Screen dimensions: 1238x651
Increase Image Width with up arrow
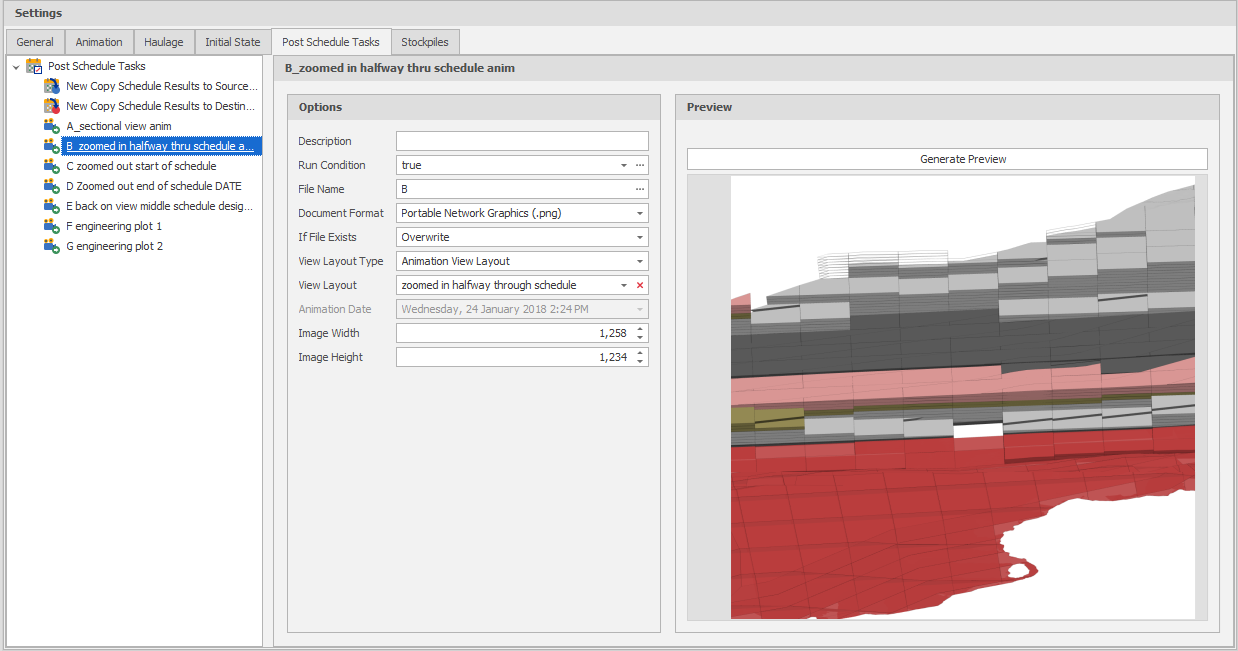(640, 329)
